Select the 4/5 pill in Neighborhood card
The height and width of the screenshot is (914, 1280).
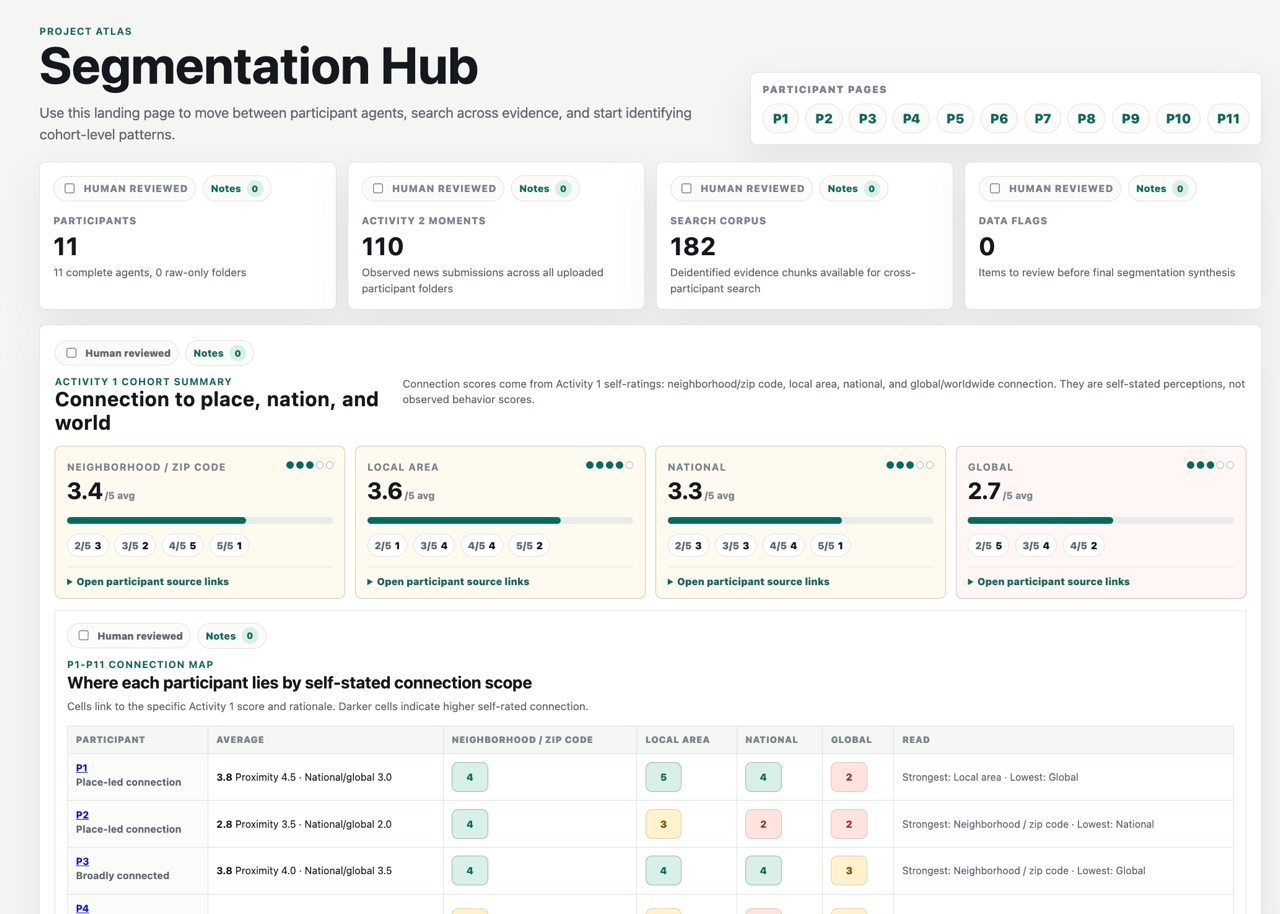click(x=183, y=546)
